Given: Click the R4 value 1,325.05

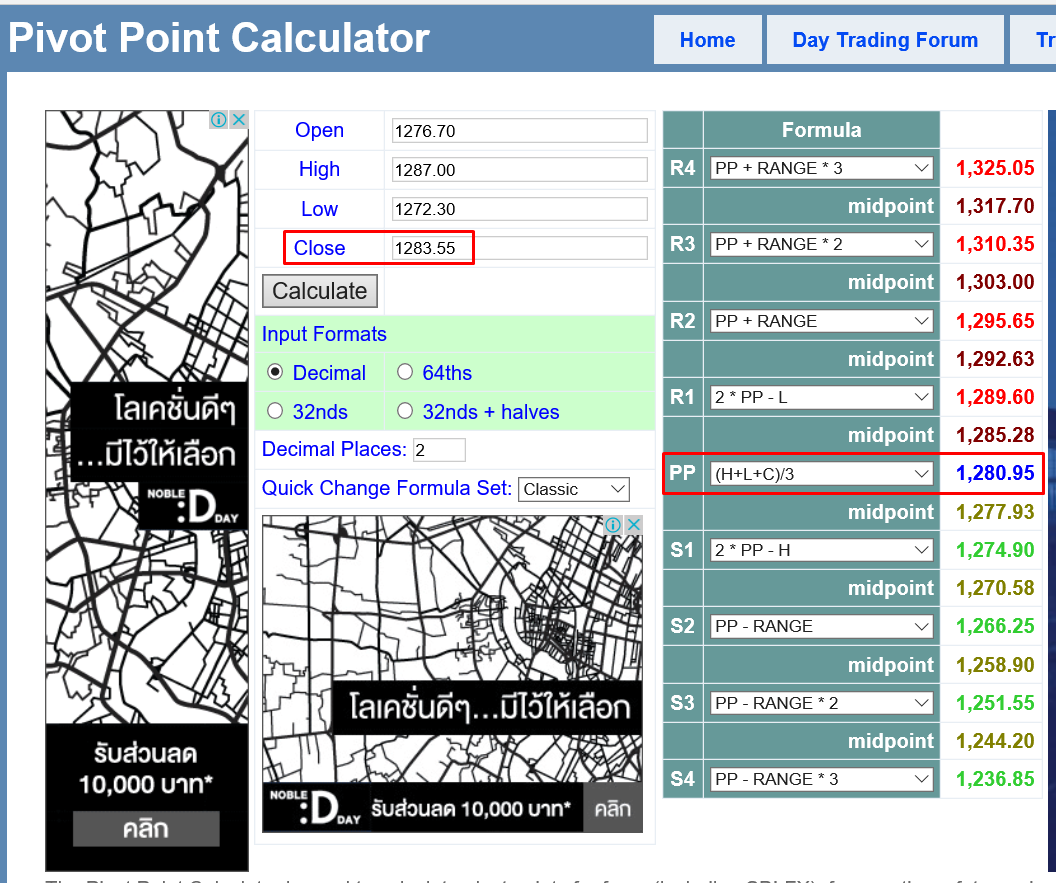Looking at the screenshot, I should (995, 168).
